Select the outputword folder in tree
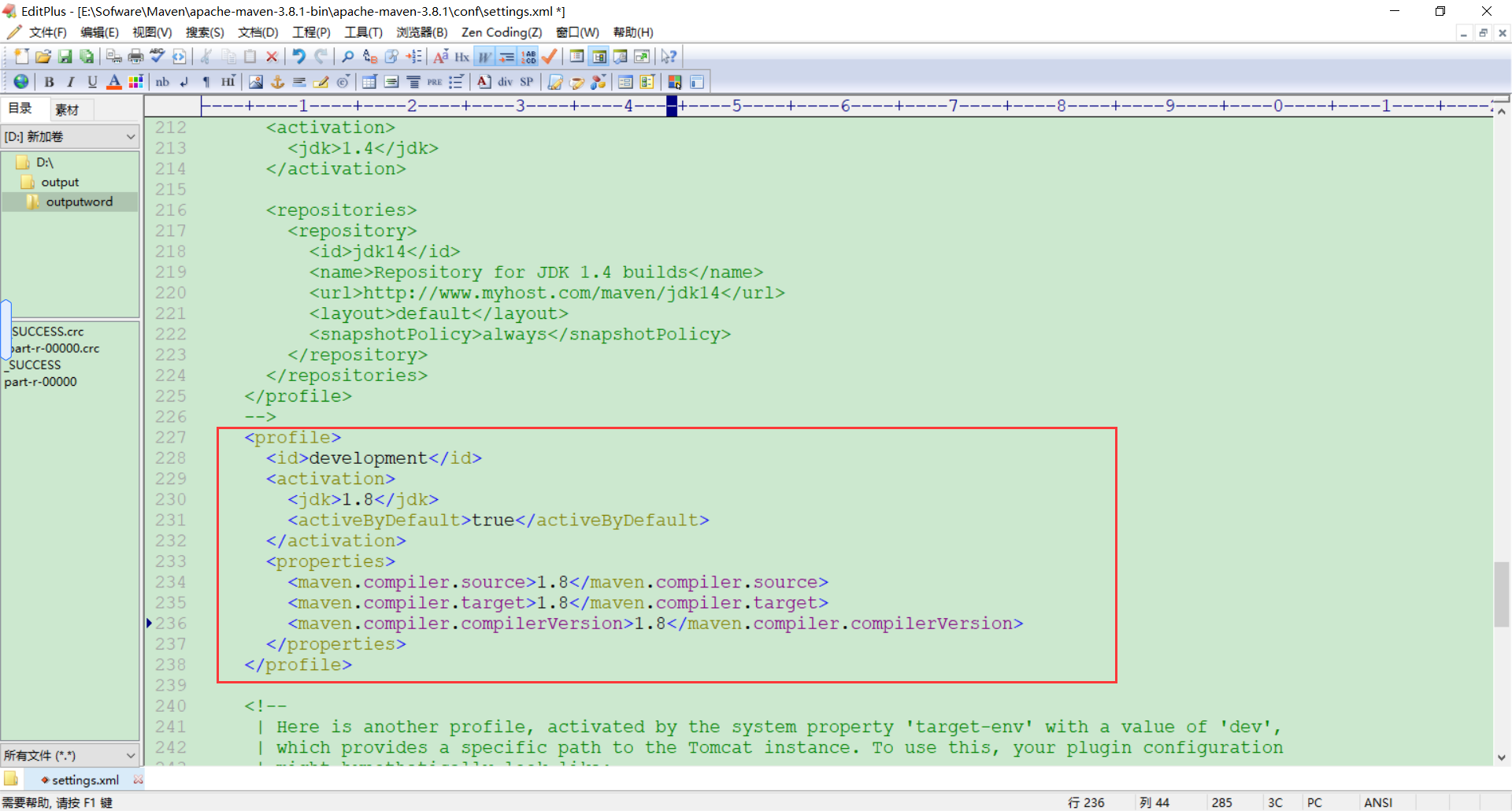The width and height of the screenshot is (1512, 811). click(x=79, y=202)
